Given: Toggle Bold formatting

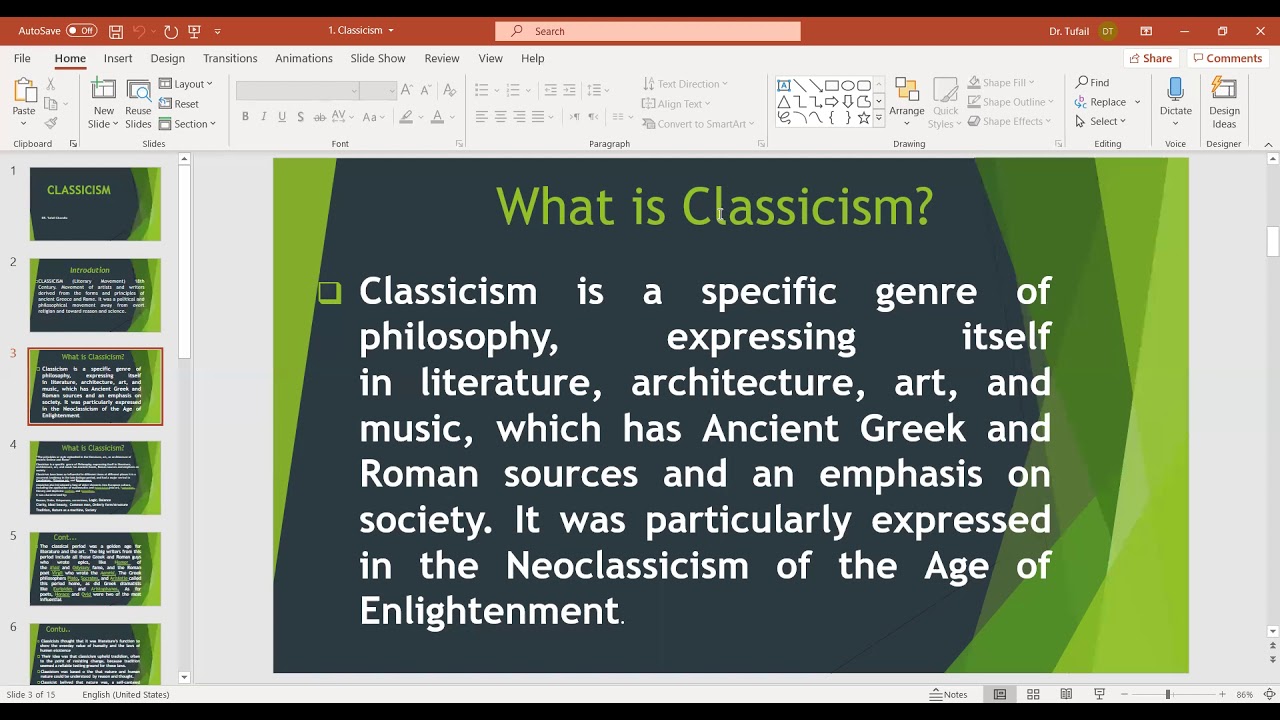Looking at the screenshot, I should pos(245,117).
